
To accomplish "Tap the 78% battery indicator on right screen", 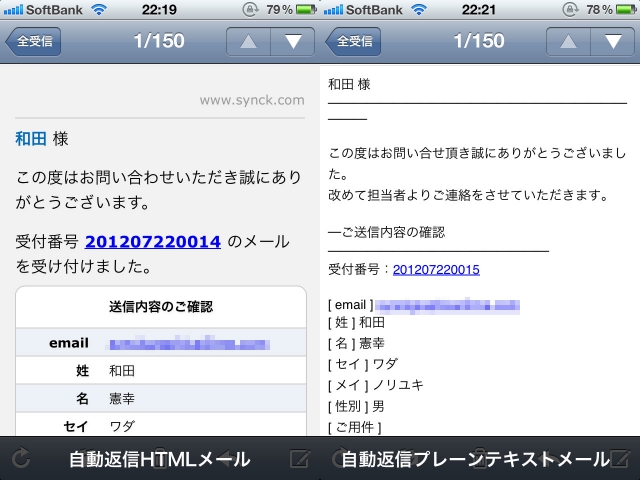I will coord(602,9).
